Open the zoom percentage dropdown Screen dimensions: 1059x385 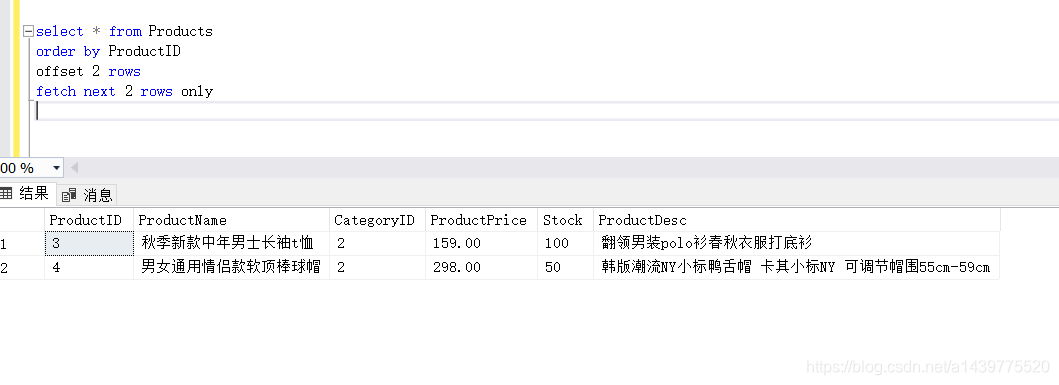56,168
